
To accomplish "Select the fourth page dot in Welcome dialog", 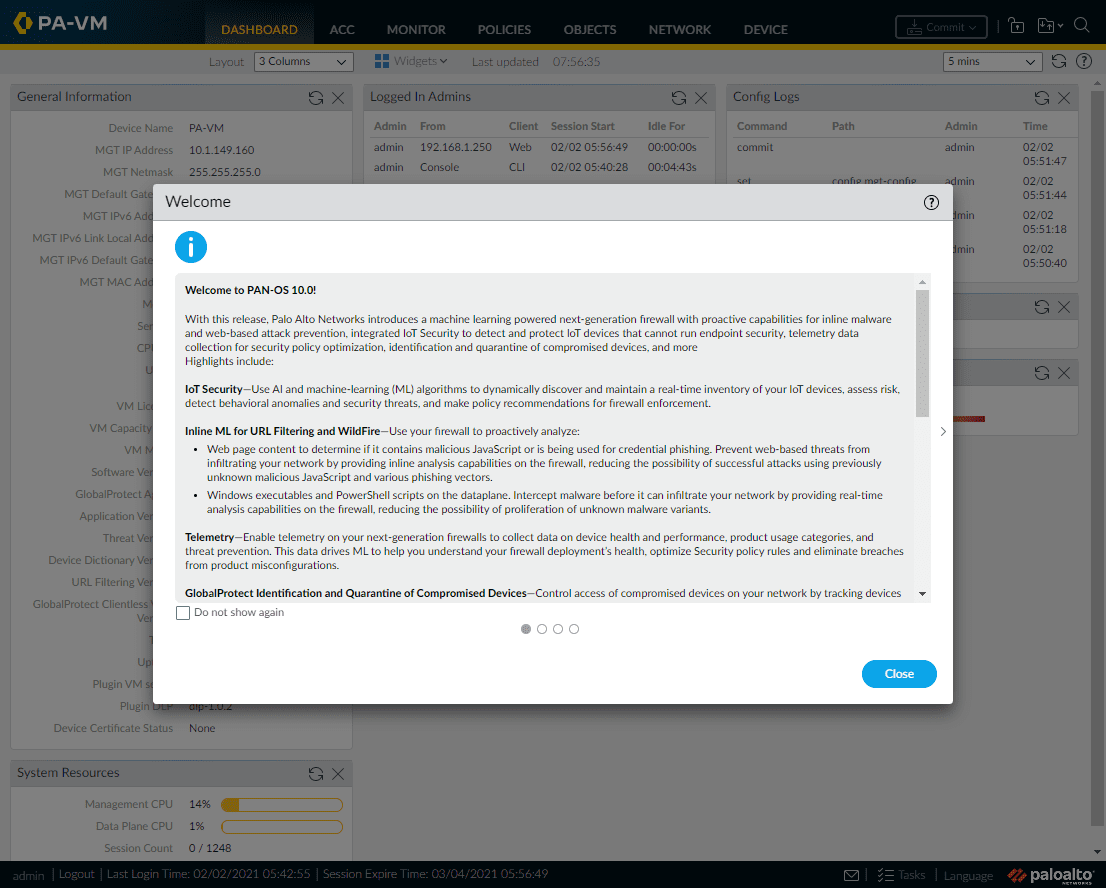I will tap(574, 629).
